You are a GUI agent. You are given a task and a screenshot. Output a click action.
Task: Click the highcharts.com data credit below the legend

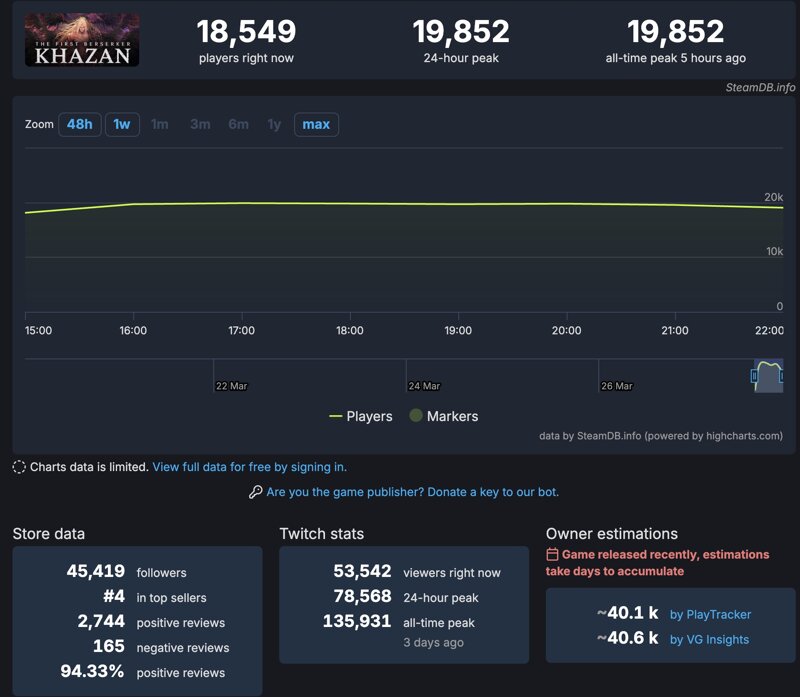pyautogui.click(x=661, y=436)
